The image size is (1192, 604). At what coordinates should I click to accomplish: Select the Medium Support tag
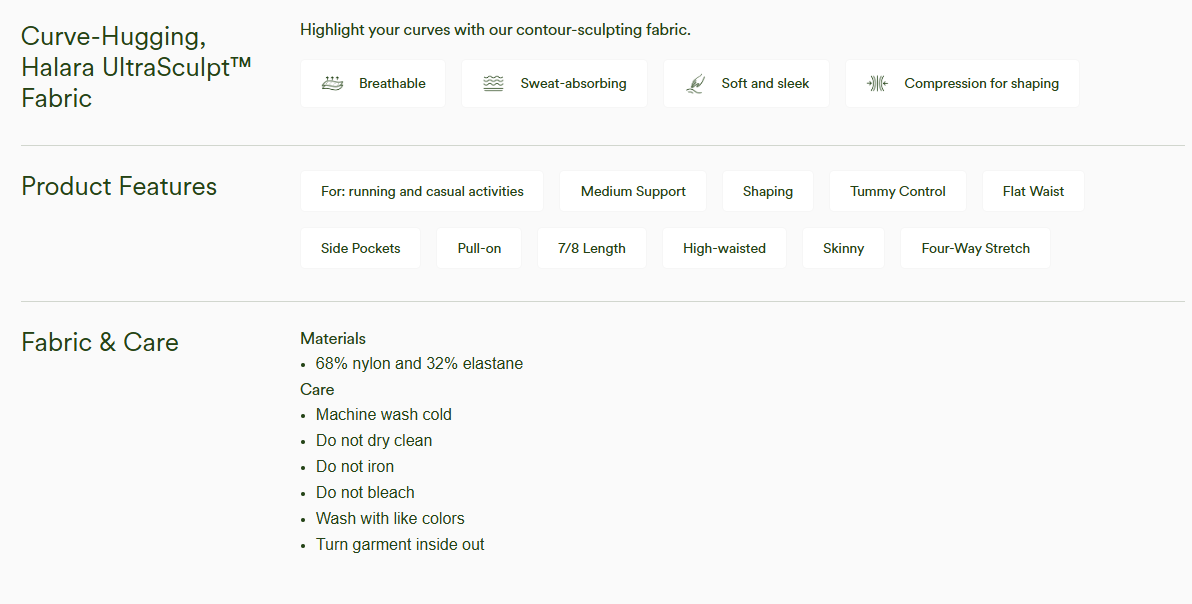point(633,191)
